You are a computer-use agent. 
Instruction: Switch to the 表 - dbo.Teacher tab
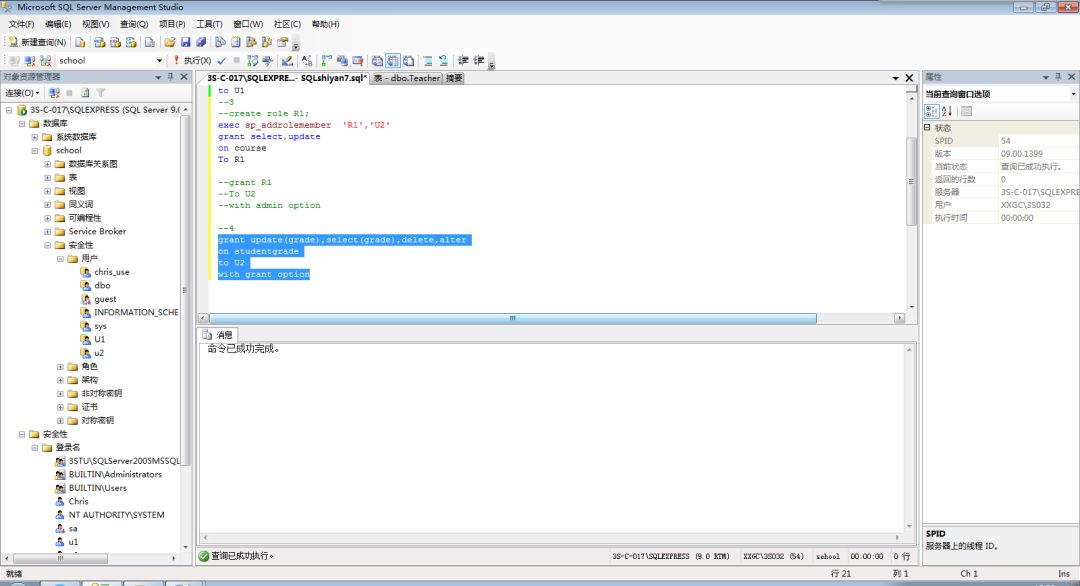(x=406, y=77)
